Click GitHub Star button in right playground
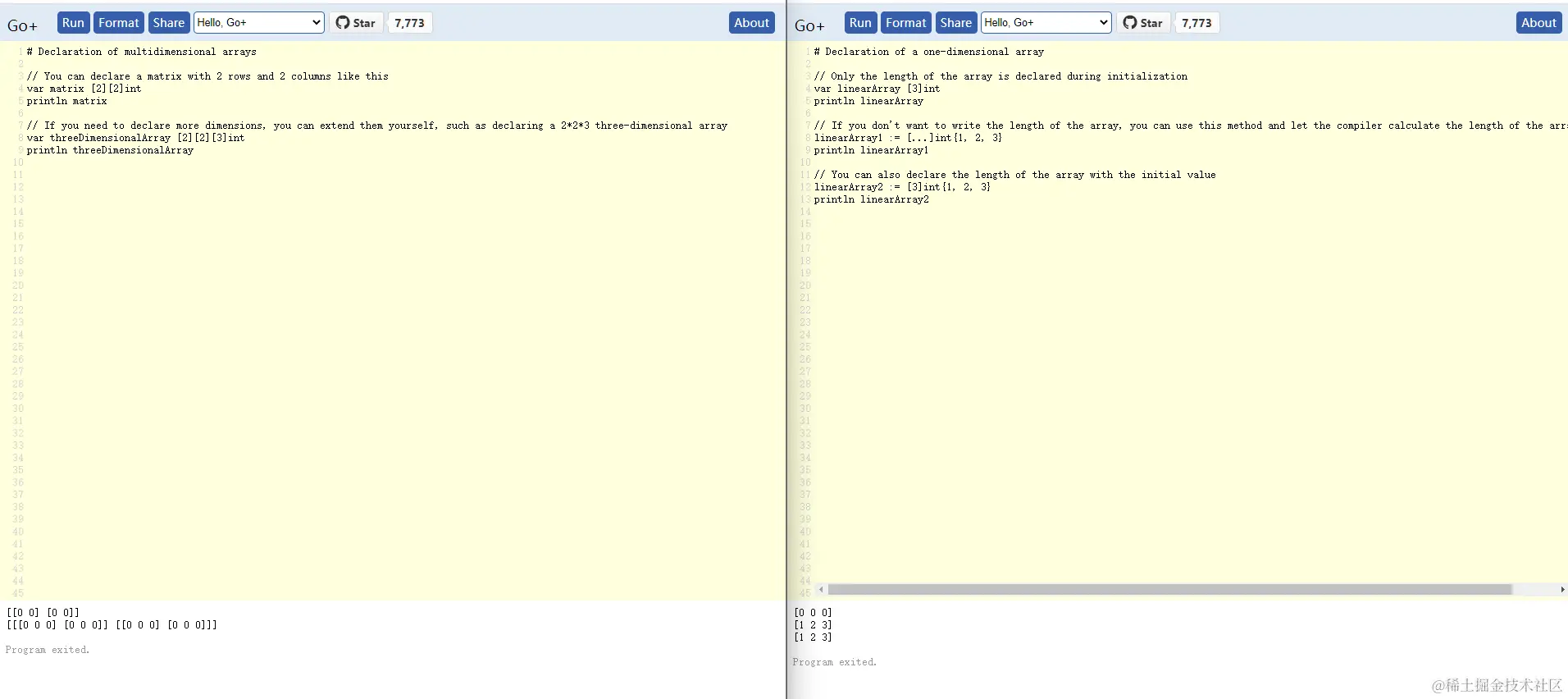The height and width of the screenshot is (699, 1568). click(x=1143, y=23)
